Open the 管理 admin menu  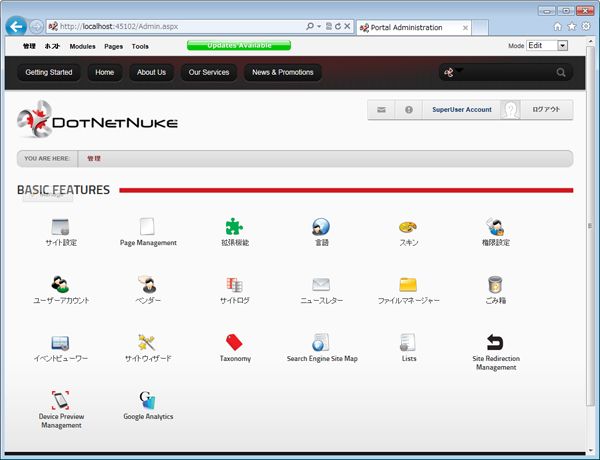29,46
